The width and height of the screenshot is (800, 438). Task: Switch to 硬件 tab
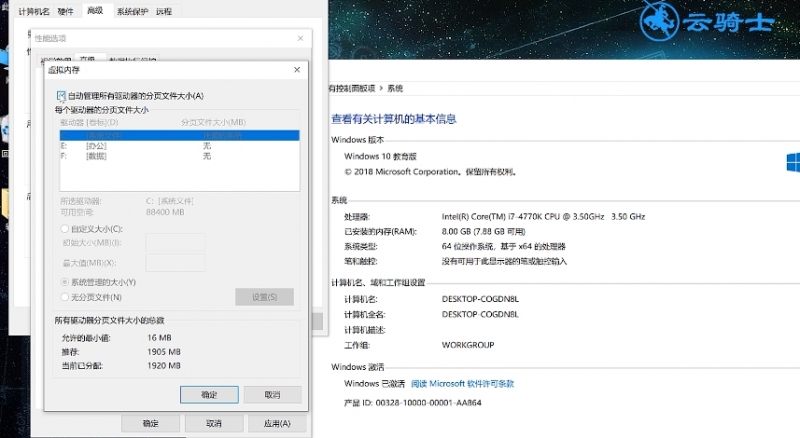pyautogui.click(x=65, y=11)
